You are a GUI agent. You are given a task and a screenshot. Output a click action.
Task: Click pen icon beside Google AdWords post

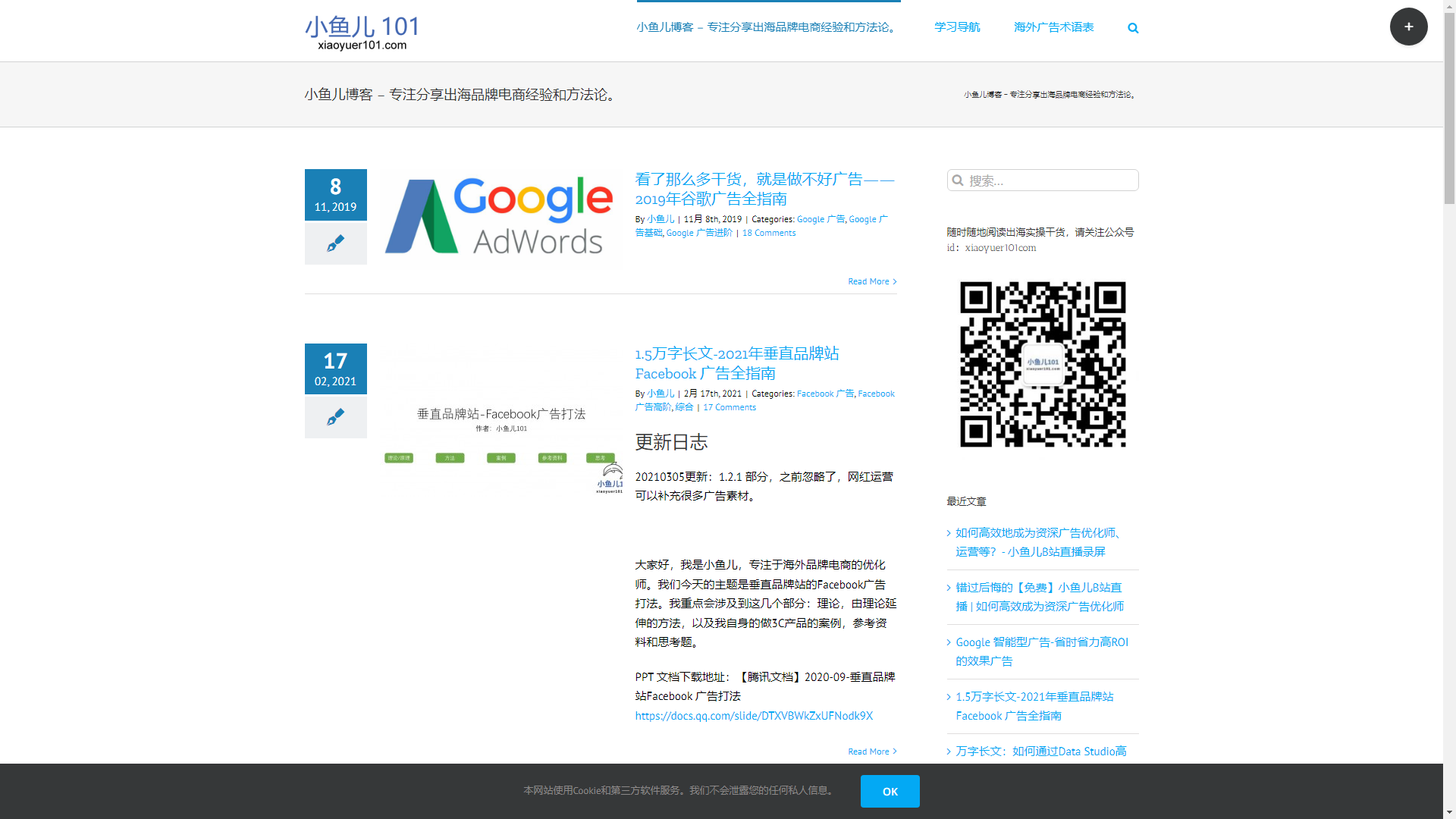(x=335, y=243)
